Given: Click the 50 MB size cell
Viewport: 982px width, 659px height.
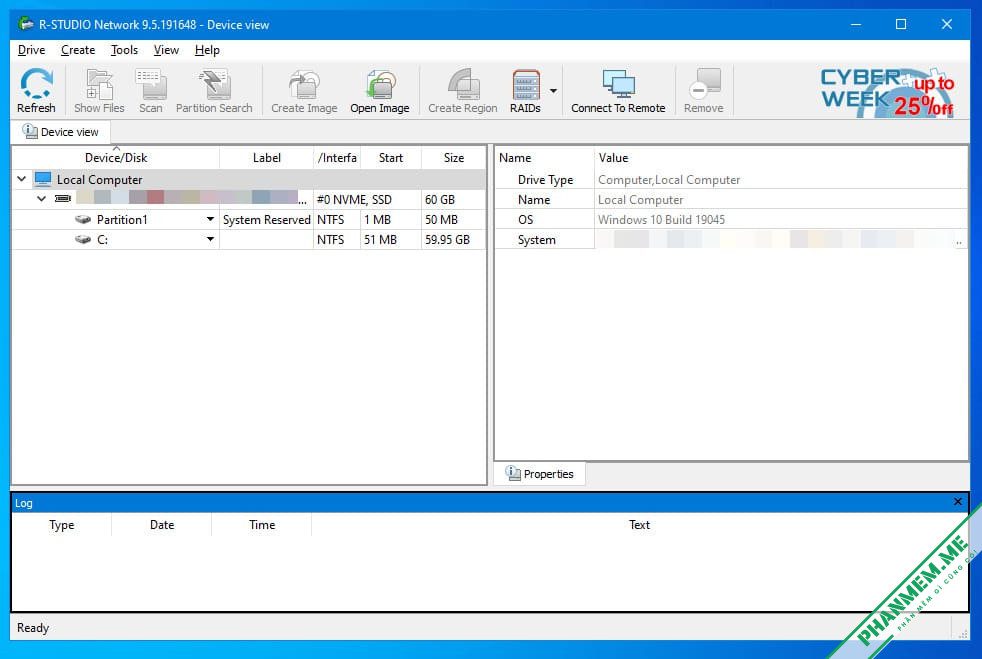Looking at the screenshot, I should click(x=453, y=219).
